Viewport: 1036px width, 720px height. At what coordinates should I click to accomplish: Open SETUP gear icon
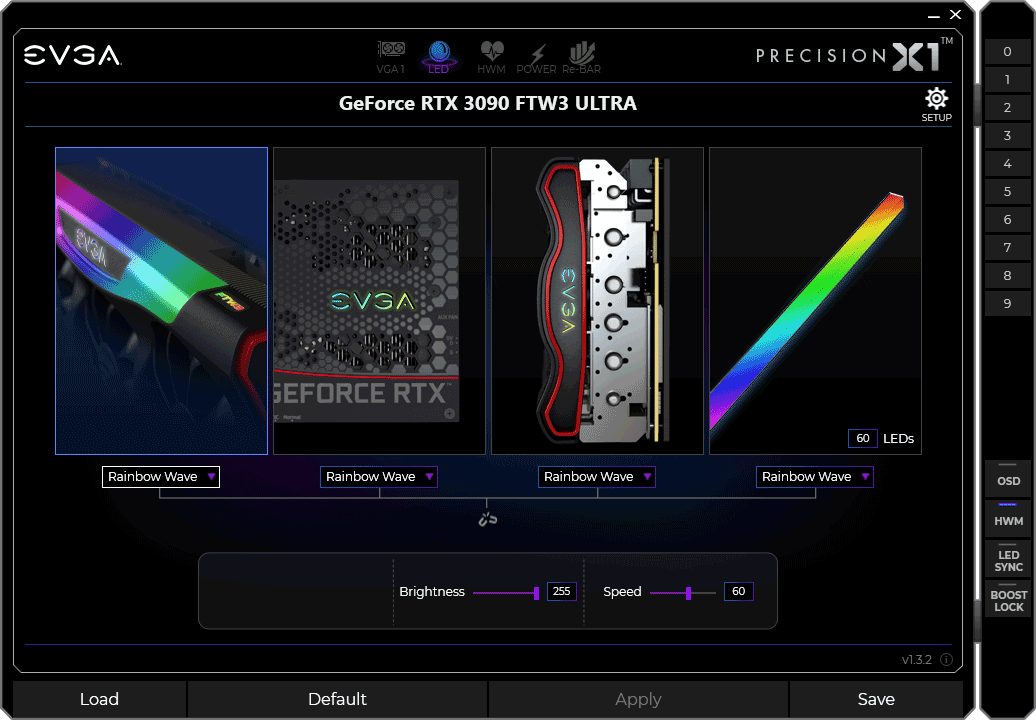click(x=936, y=104)
